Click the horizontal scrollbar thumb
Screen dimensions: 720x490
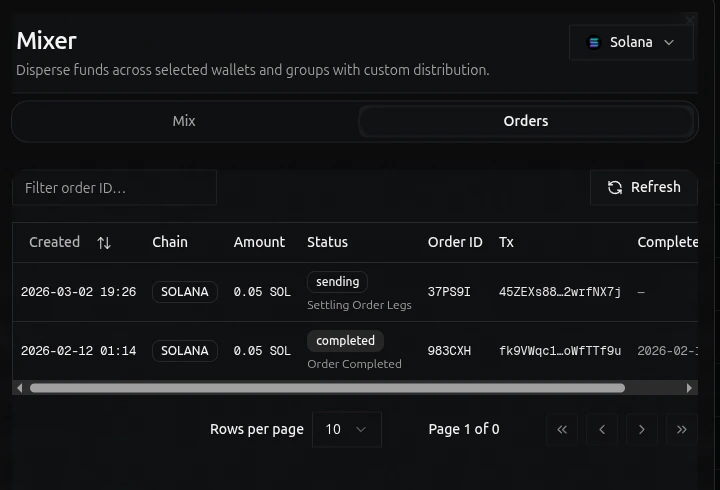tap(327, 388)
